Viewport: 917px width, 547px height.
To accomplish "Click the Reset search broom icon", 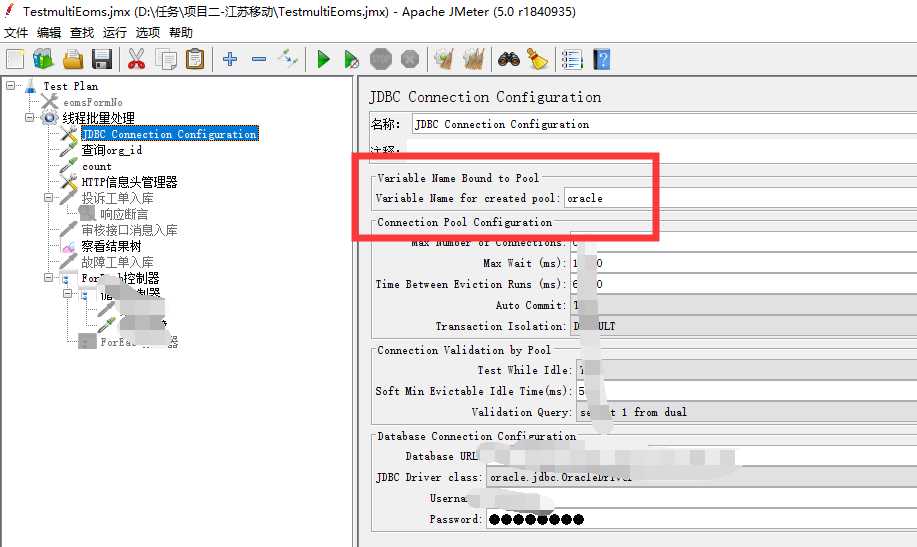I will tap(537, 59).
